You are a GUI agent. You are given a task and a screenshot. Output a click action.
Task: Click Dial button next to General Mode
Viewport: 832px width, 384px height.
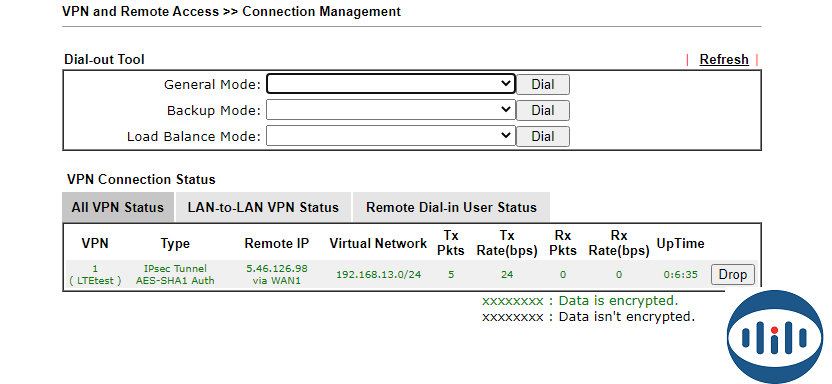click(x=543, y=84)
